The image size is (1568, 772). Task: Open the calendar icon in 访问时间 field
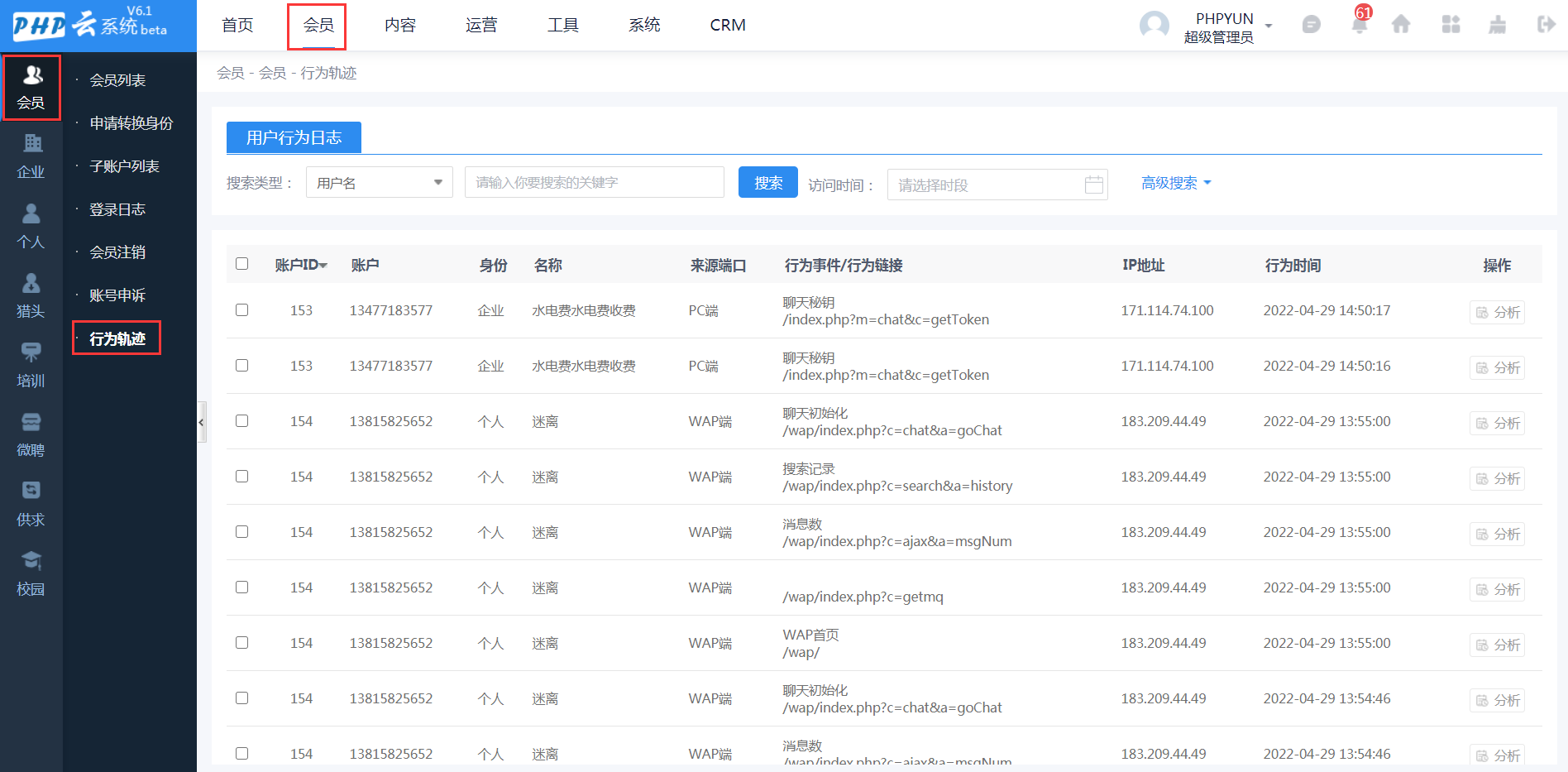coord(1093,185)
